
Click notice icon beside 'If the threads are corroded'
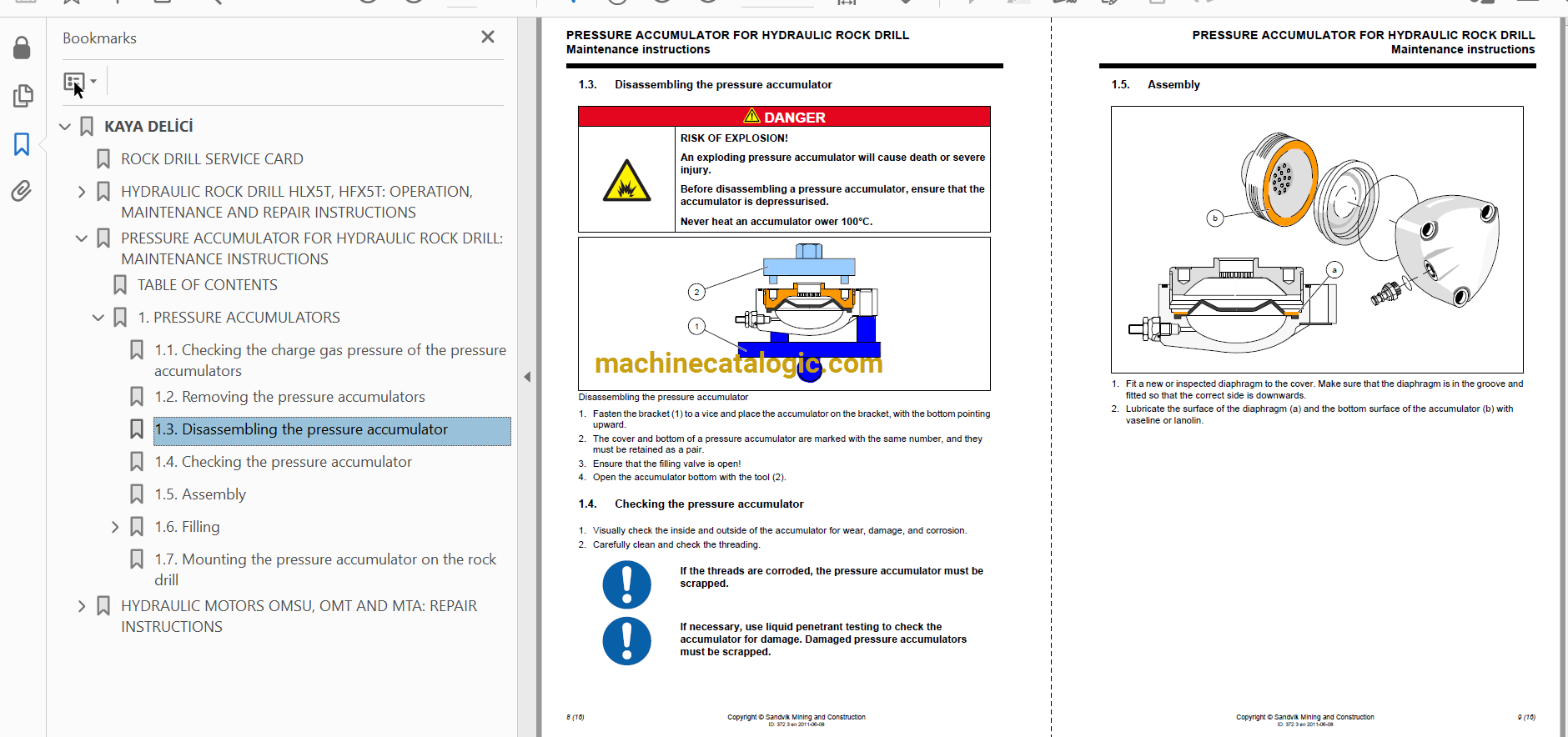click(626, 584)
